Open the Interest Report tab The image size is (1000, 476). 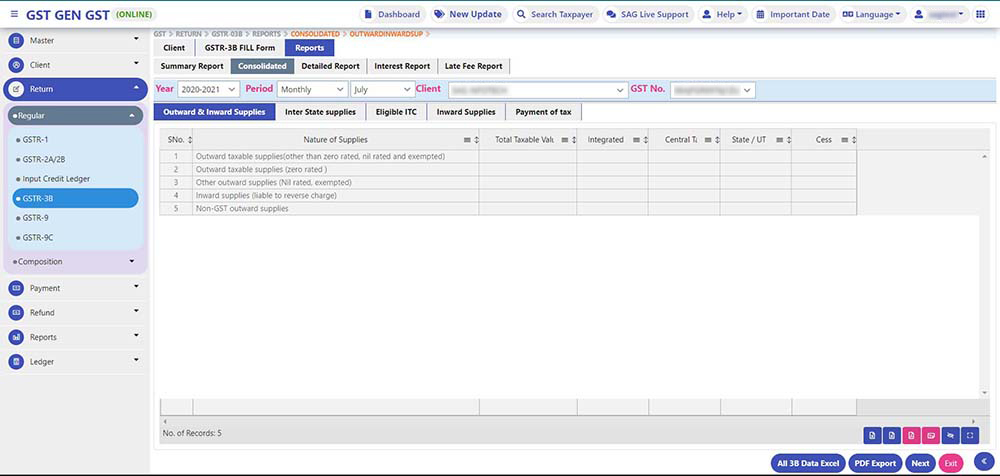402,66
